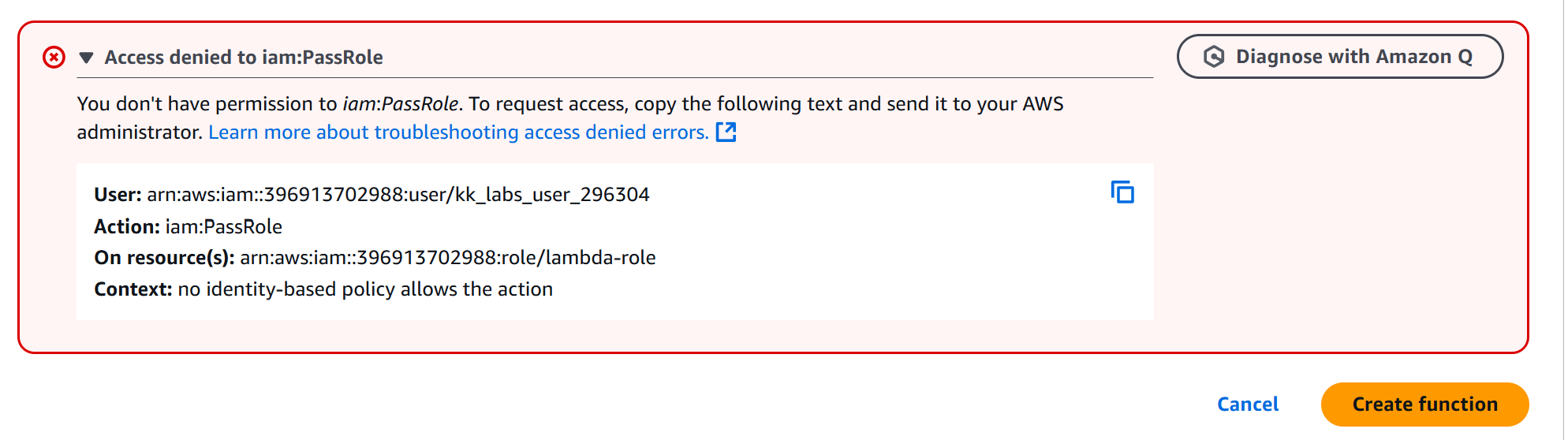Click the bold User: label
The height and width of the screenshot is (440, 1568).
118,195
